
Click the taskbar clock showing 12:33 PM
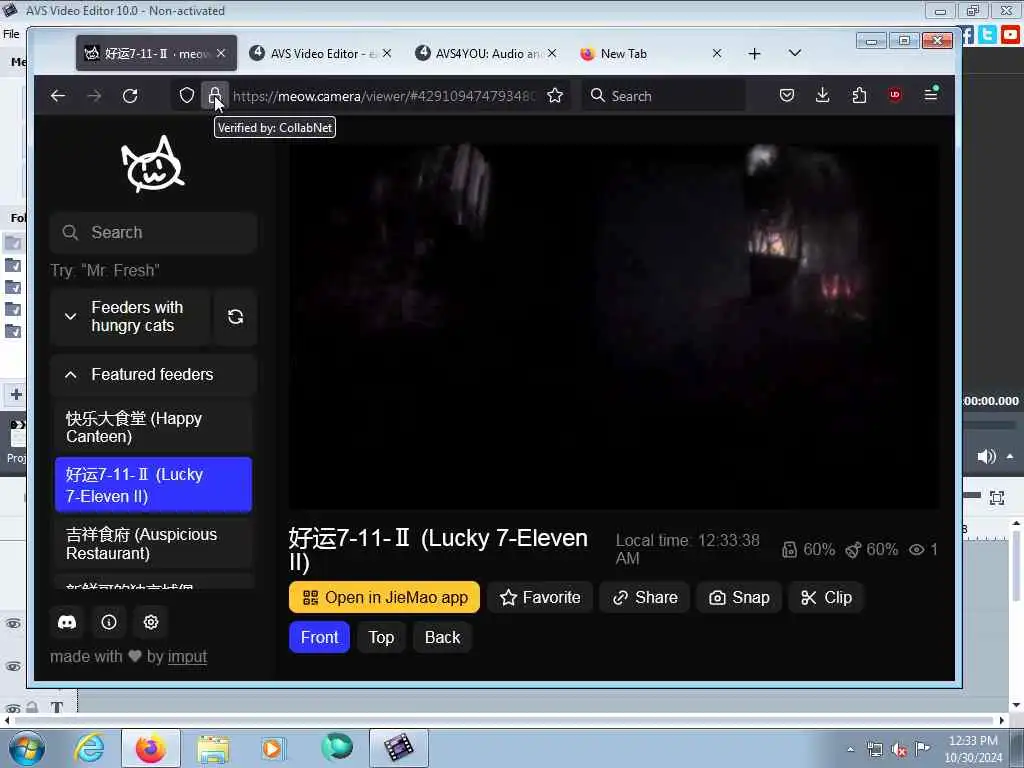point(973,749)
